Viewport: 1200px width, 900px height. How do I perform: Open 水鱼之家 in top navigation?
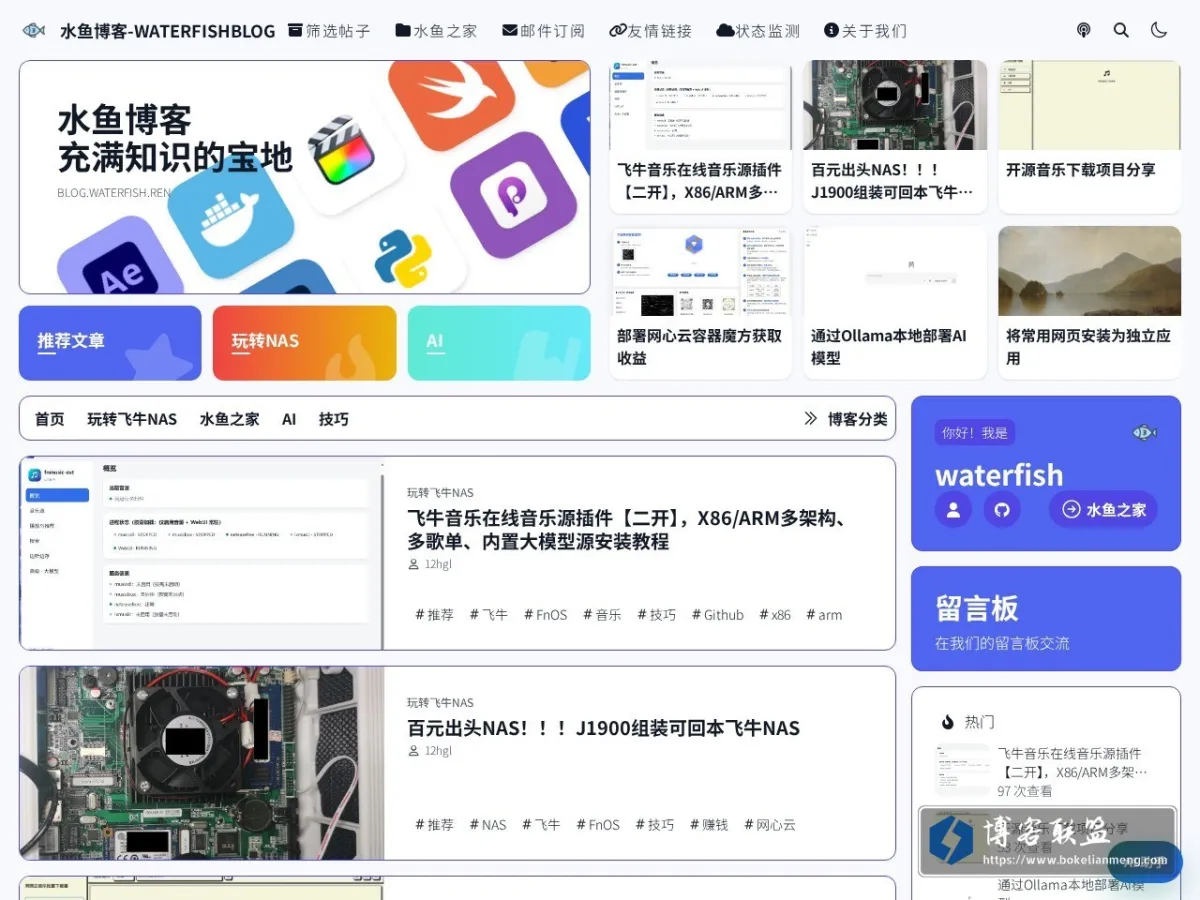click(436, 31)
